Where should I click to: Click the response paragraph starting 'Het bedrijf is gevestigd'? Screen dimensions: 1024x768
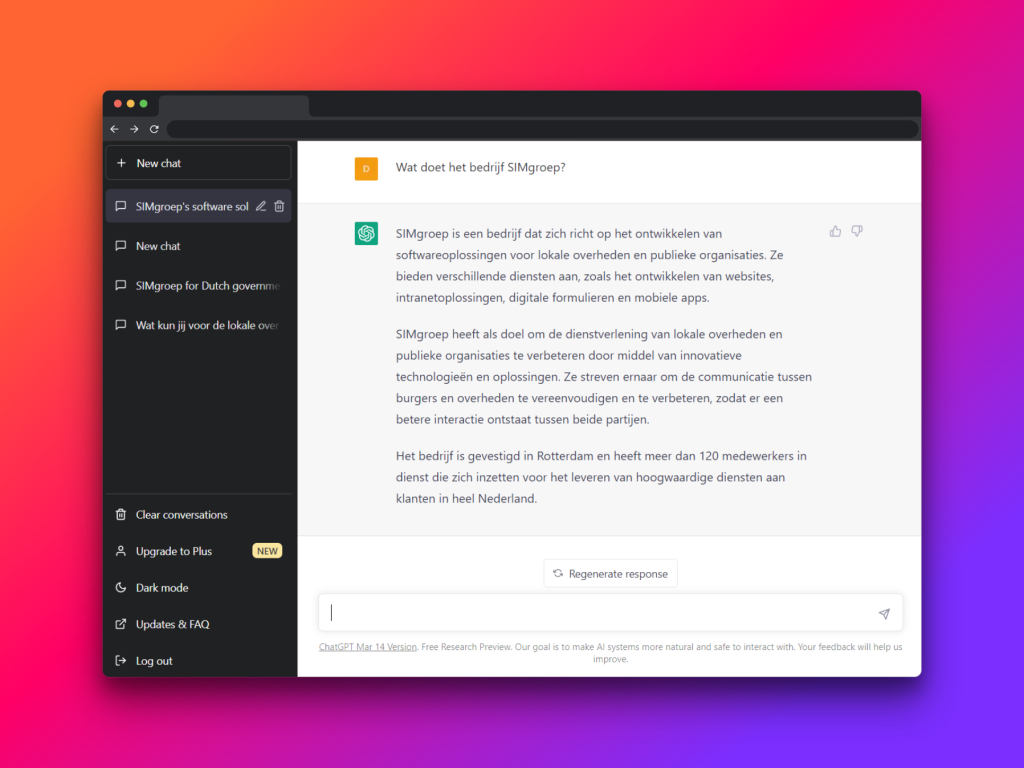click(x=601, y=477)
